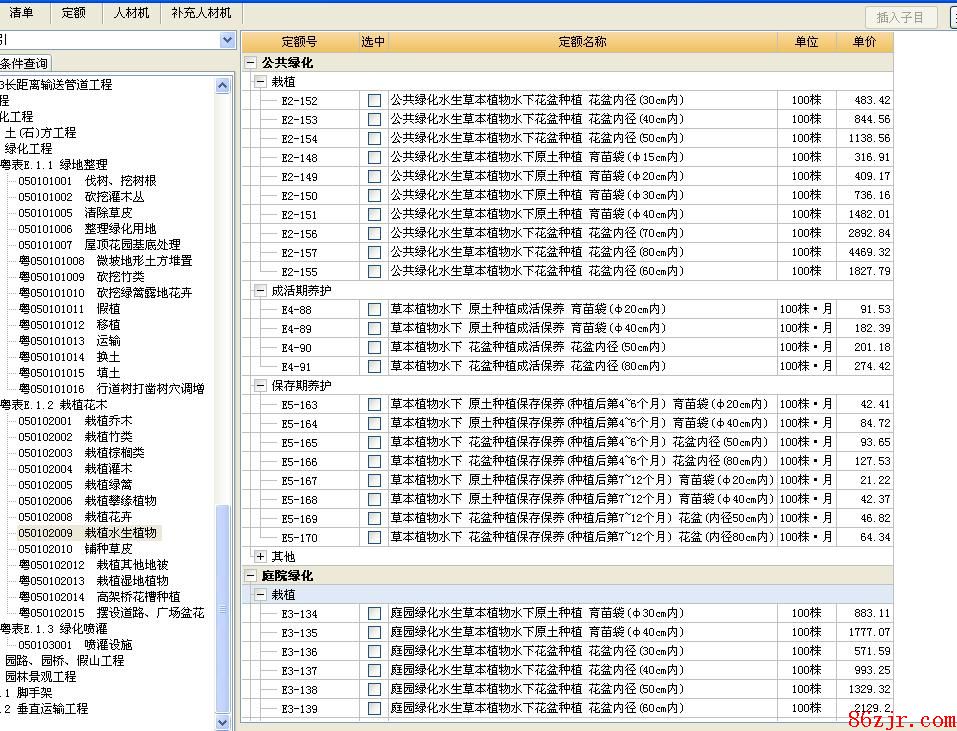Collapse the 庭院绿化 group
The height and width of the screenshot is (731, 957).
click(x=251, y=576)
